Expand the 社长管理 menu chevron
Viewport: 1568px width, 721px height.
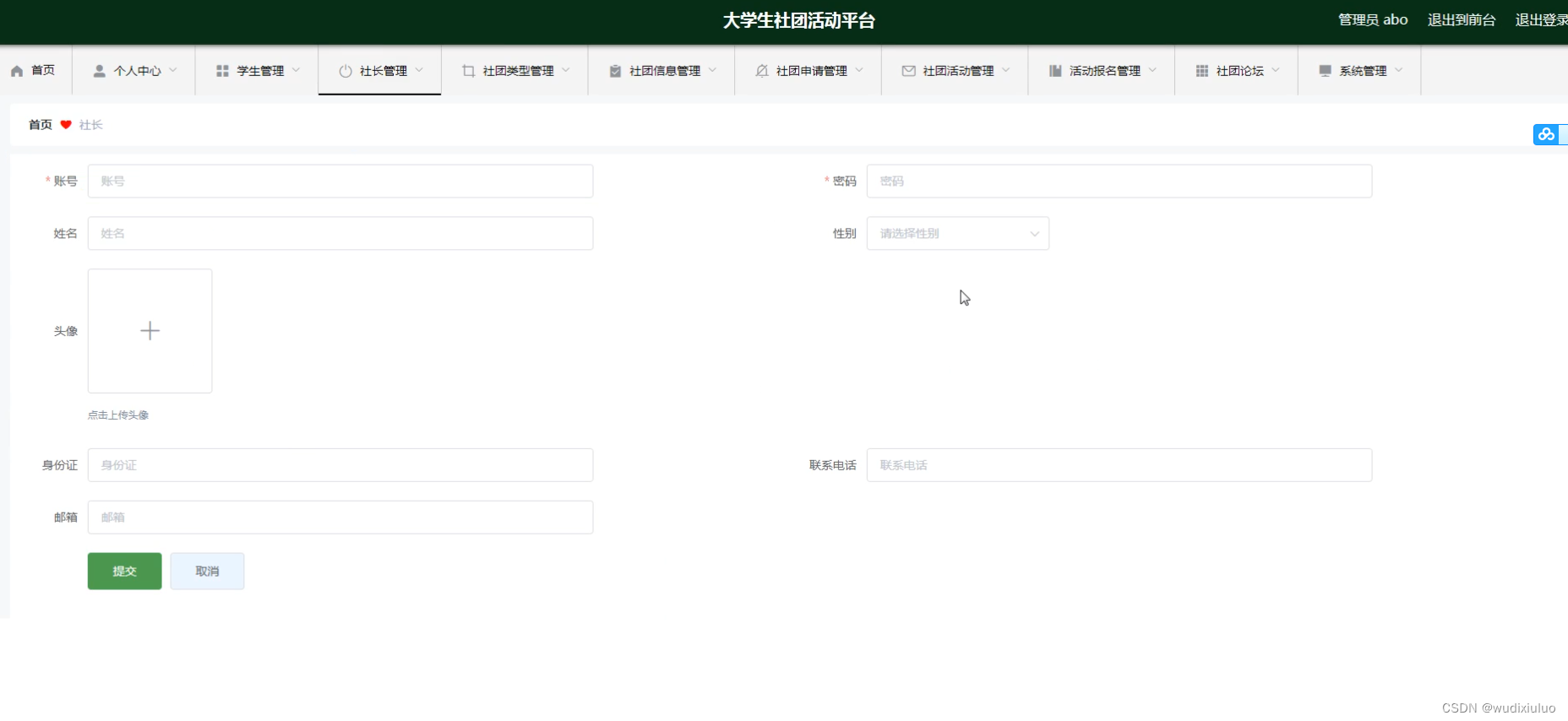419,70
